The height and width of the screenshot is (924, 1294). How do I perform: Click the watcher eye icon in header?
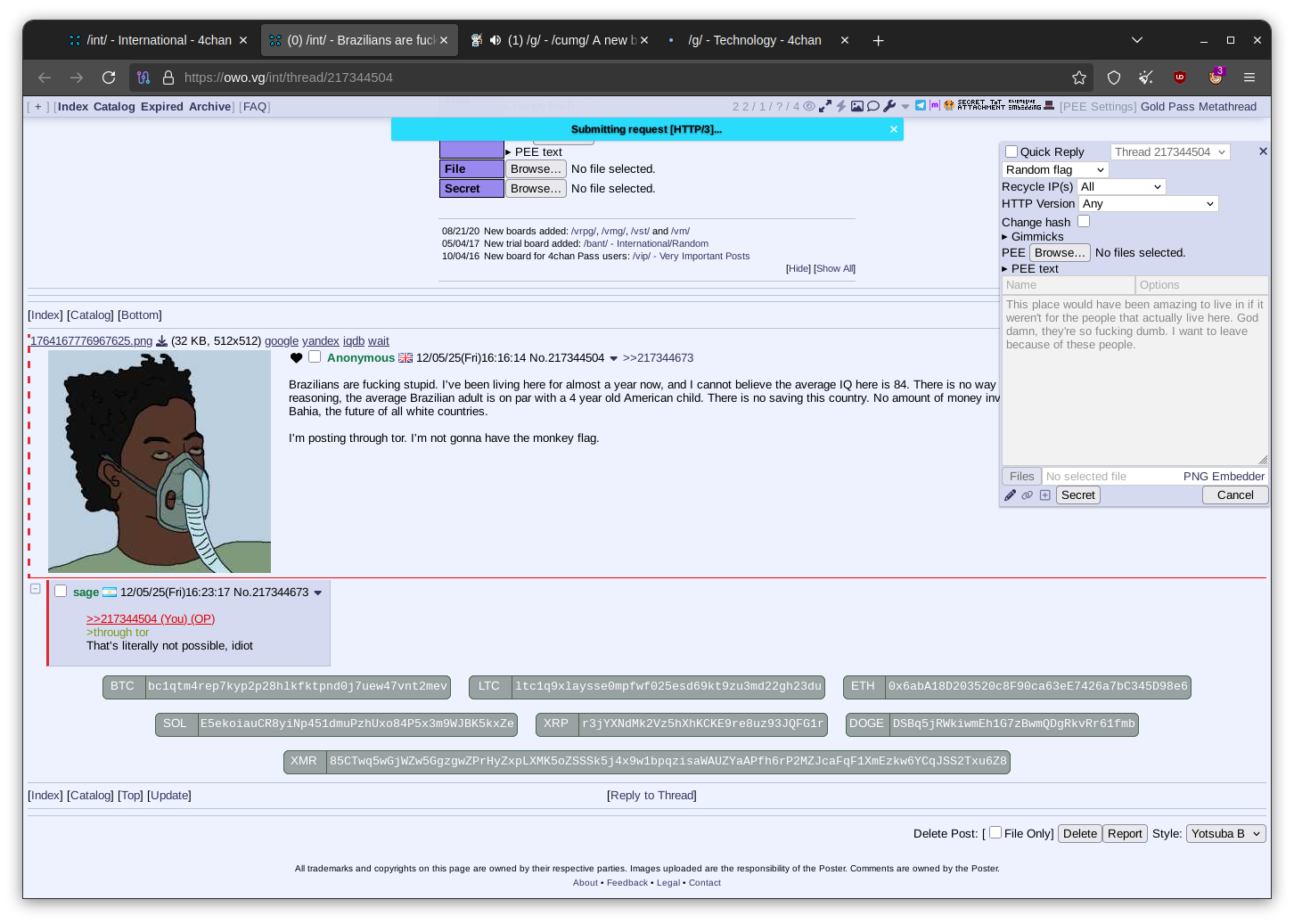[809, 106]
